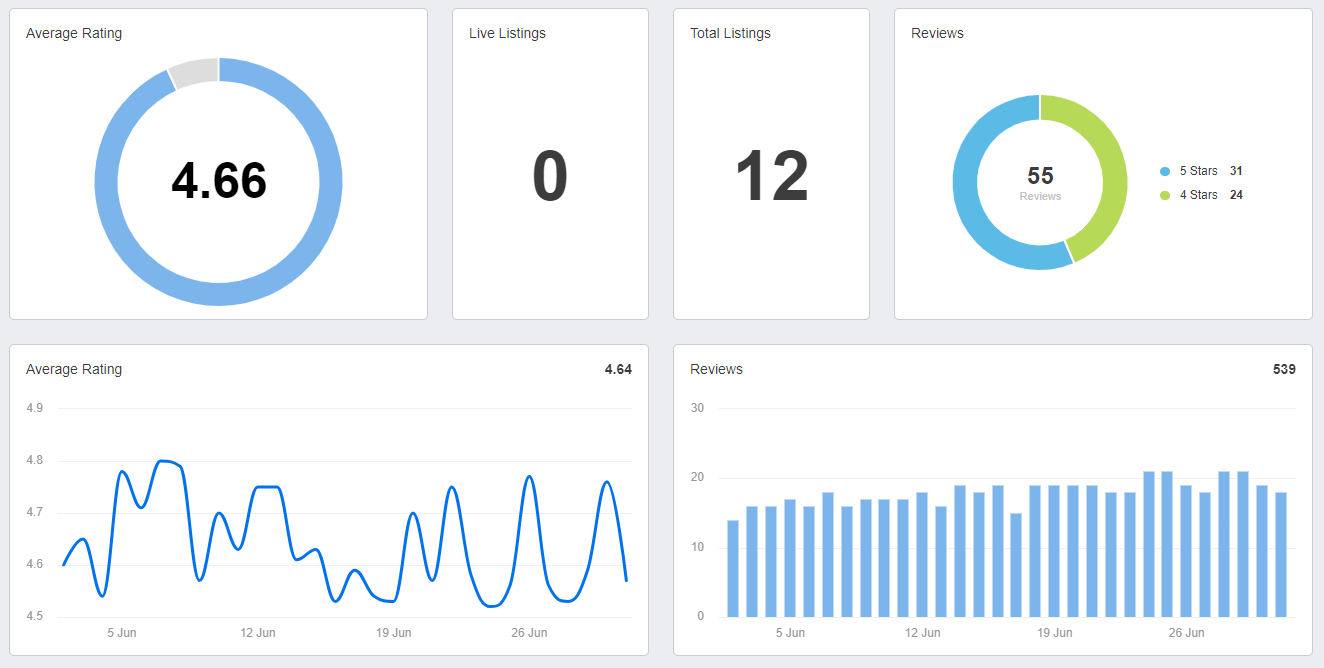Click the Total Listings widget title
This screenshot has width=1324, height=668.
(730, 33)
